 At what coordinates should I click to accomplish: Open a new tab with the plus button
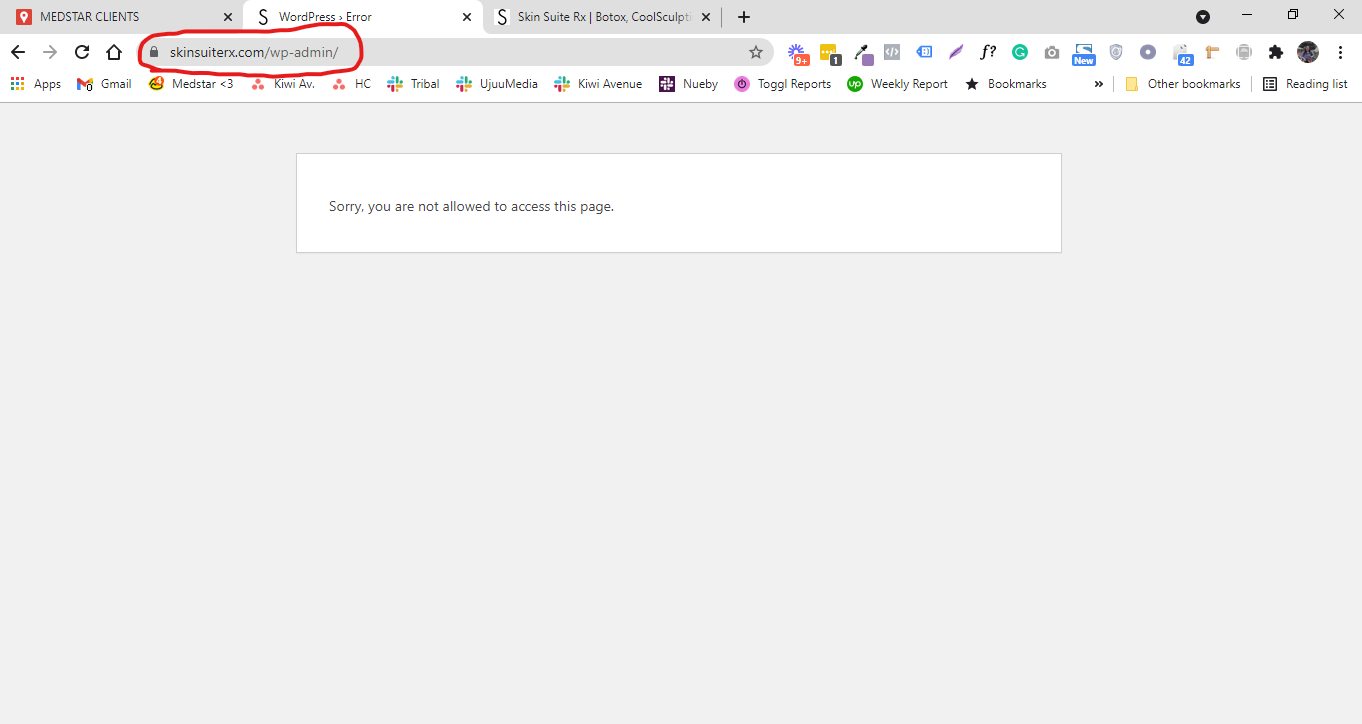(743, 17)
